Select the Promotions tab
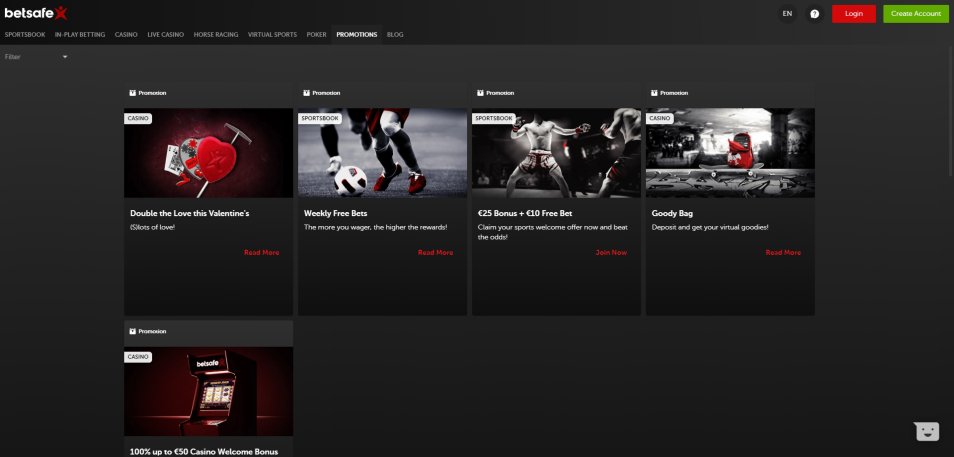Viewport: 954px width, 457px height. 357,35
